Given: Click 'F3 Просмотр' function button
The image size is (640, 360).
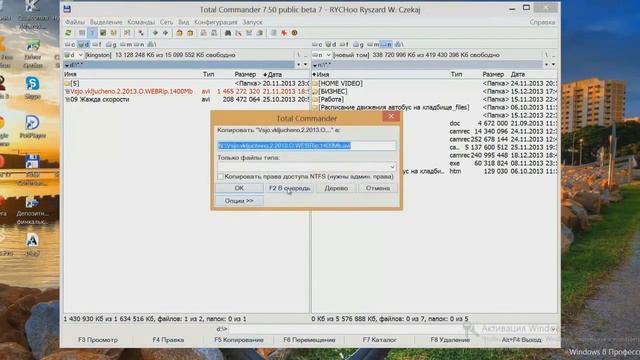Looking at the screenshot, I should point(98,340).
